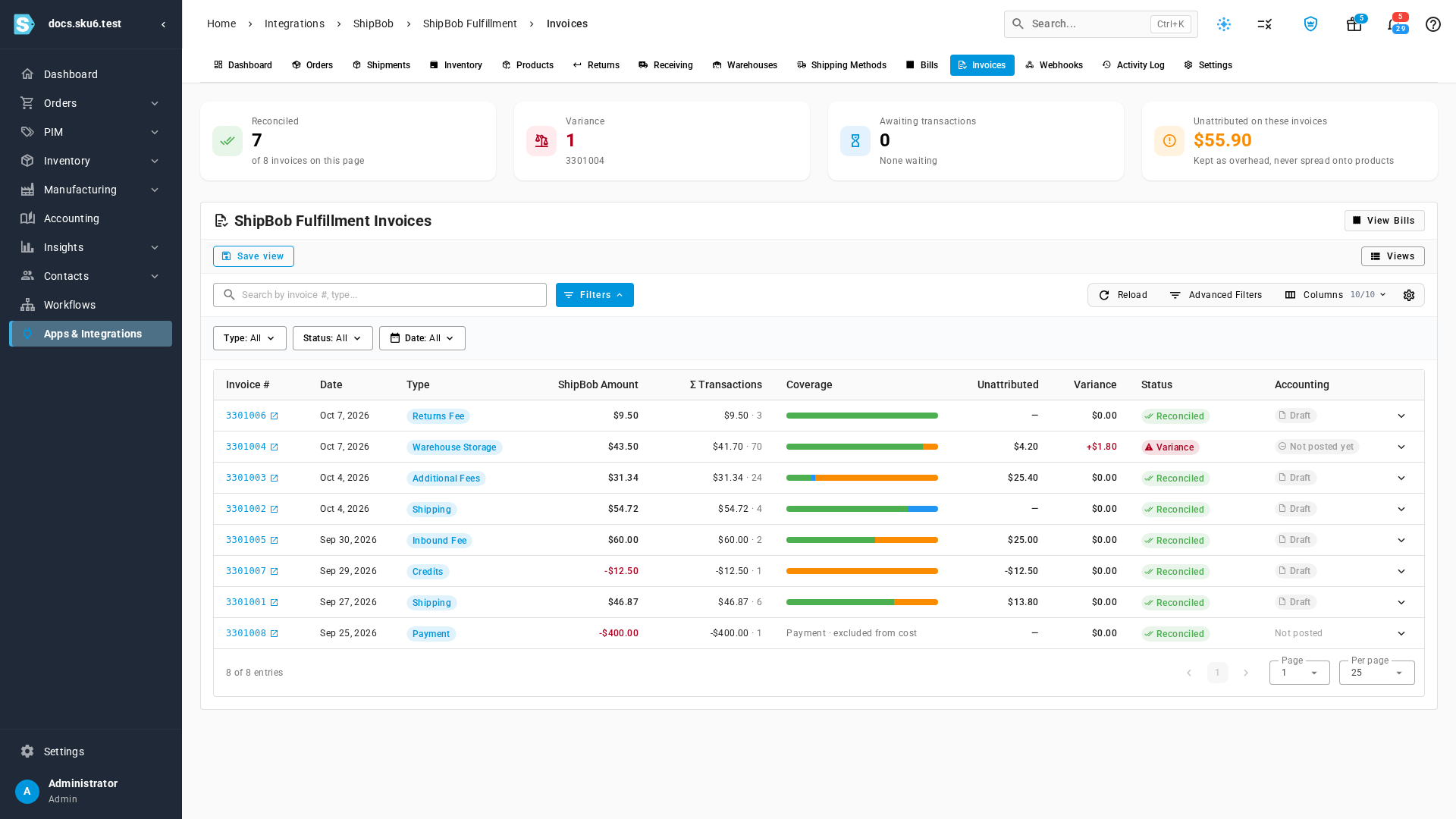Viewport: 1456px width, 819px height.
Task: Open the Per page dropdown
Action: [x=1376, y=673]
